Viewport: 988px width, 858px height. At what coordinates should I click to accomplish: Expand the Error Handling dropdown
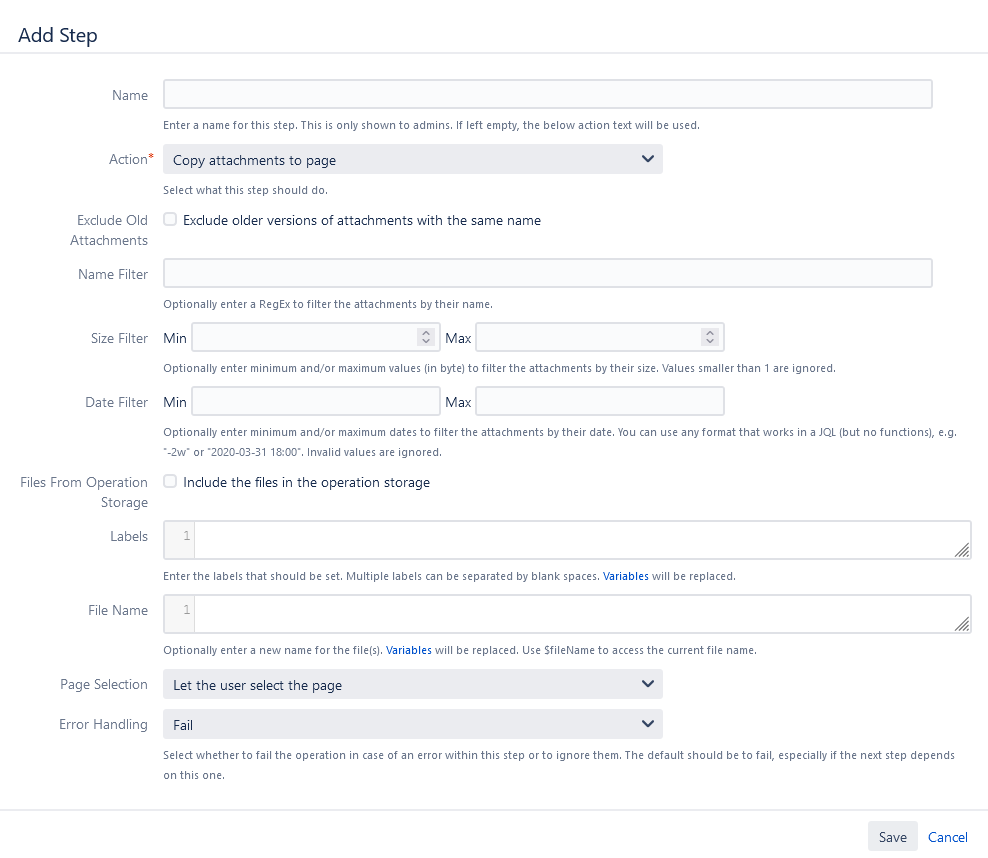[x=412, y=723]
